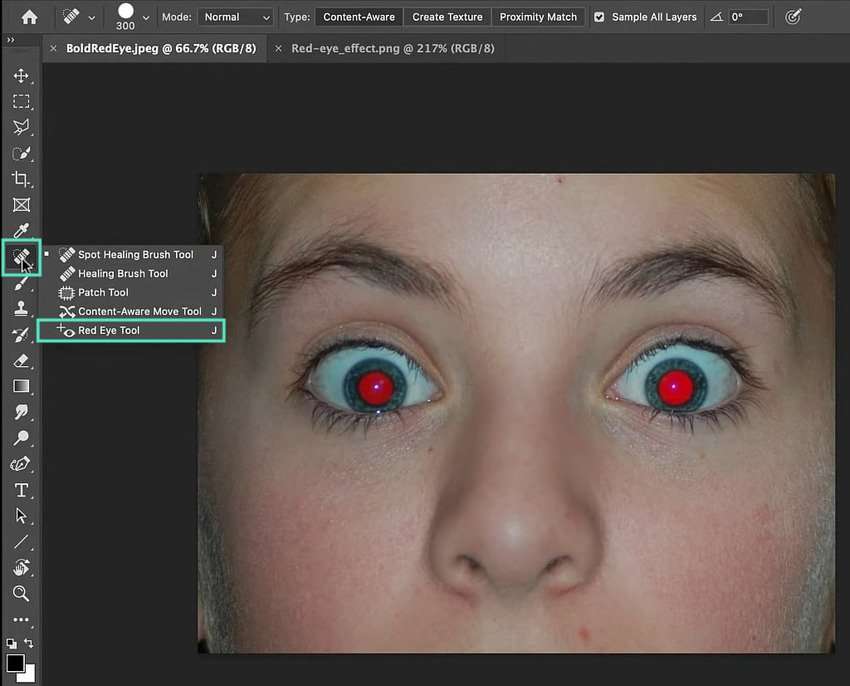Select the Move tool

coord(21,76)
